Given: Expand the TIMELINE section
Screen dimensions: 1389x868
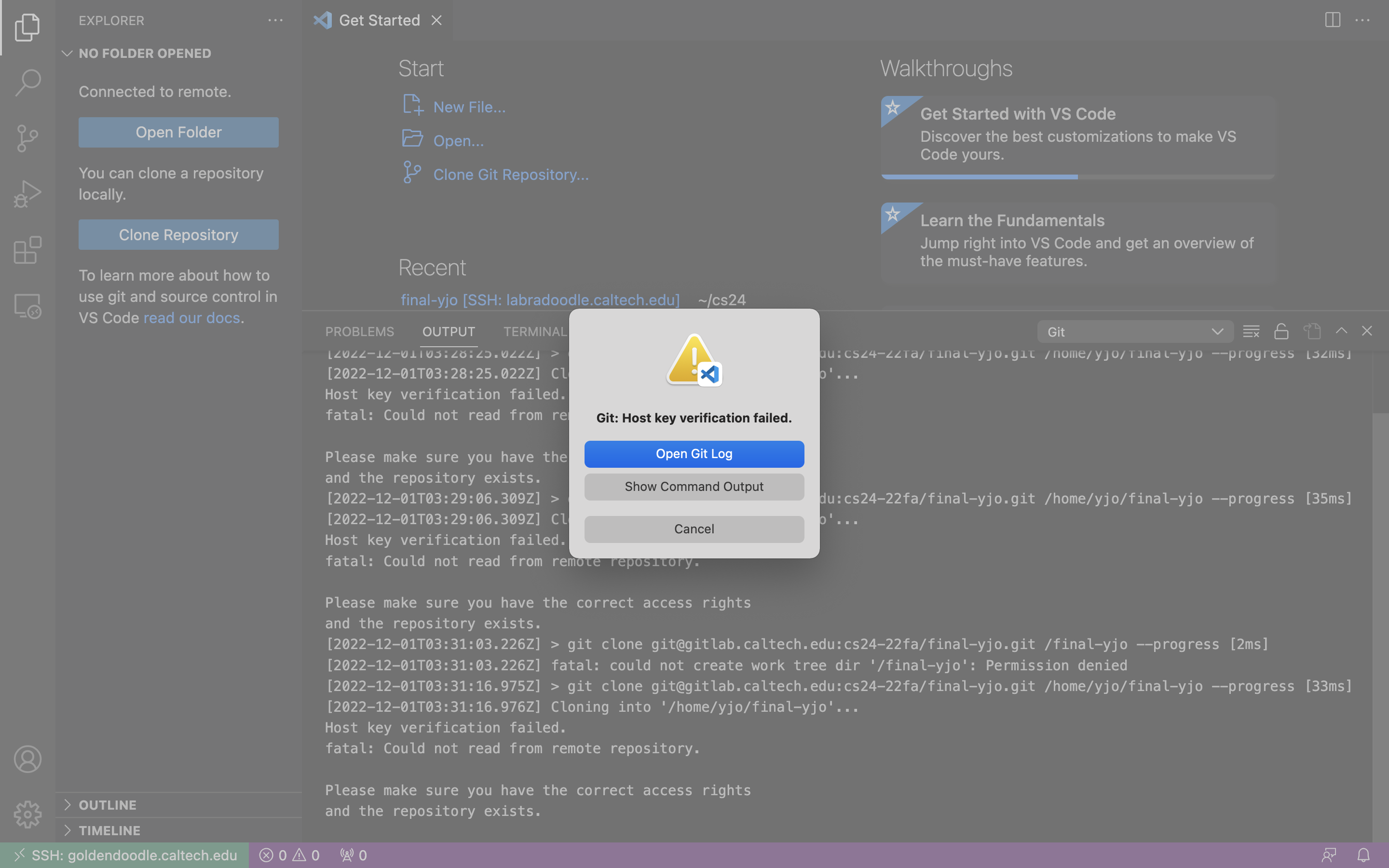Looking at the screenshot, I should (x=109, y=830).
